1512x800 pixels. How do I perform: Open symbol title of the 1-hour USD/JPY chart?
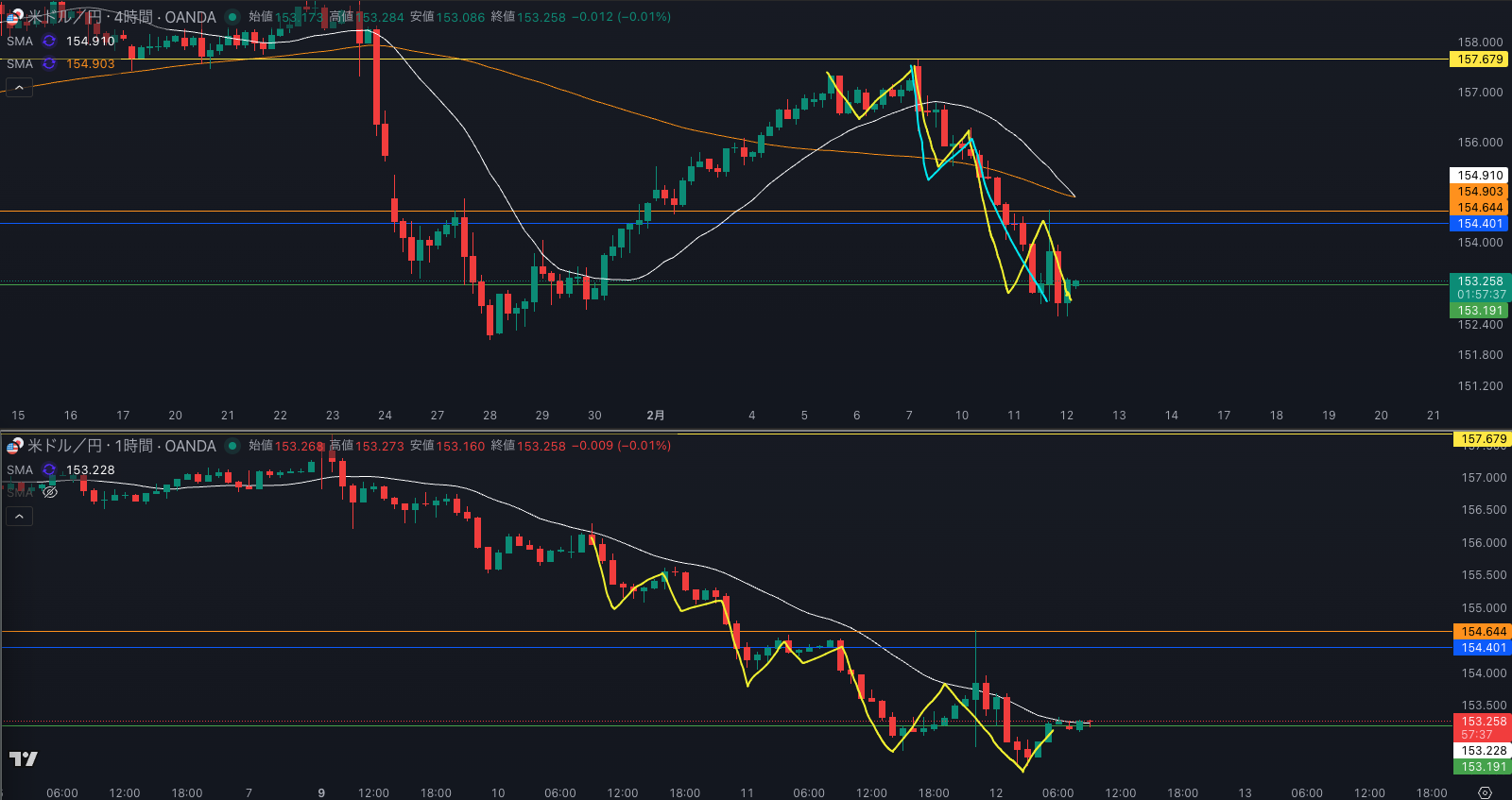(x=122, y=446)
